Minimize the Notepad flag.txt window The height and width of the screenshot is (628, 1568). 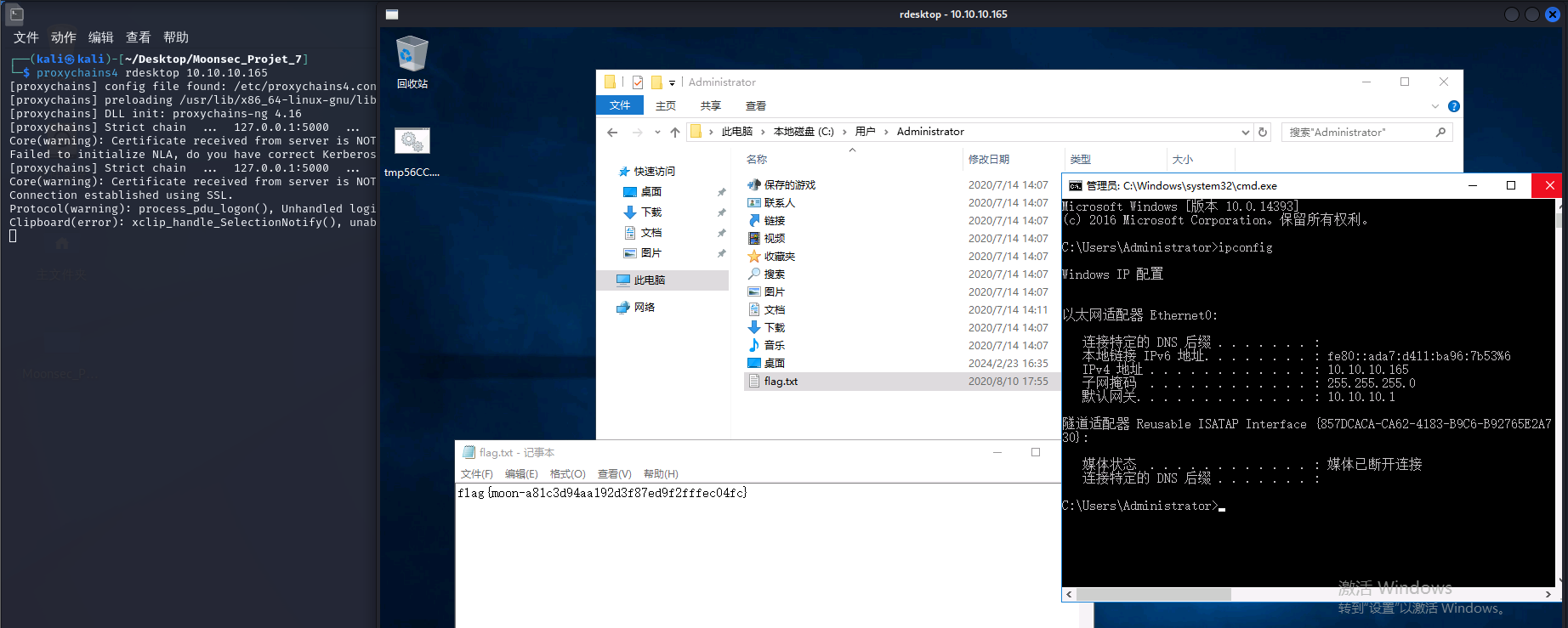(x=997, y=452)
